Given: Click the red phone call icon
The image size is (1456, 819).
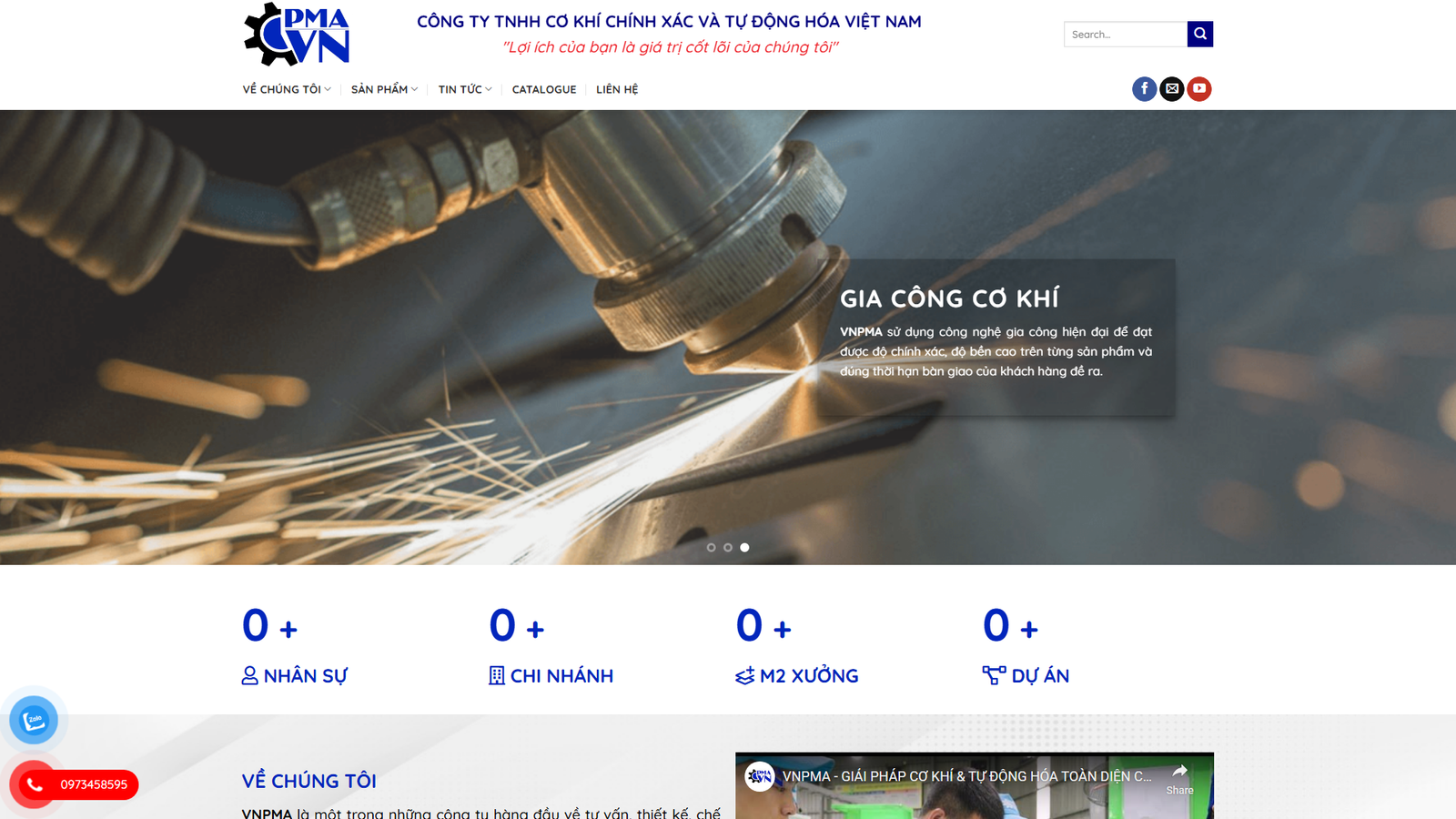Looking at the screenshot, I should (x=34, y=782).
